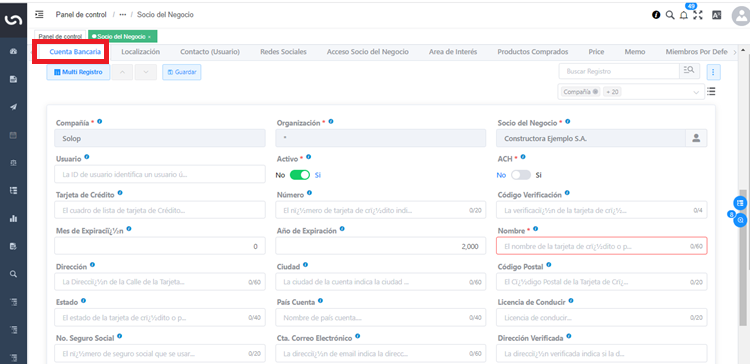The width and height of the screenshot is (750, 364).
Task: Focus the Nombre input field
Action: tap(602, 246)
